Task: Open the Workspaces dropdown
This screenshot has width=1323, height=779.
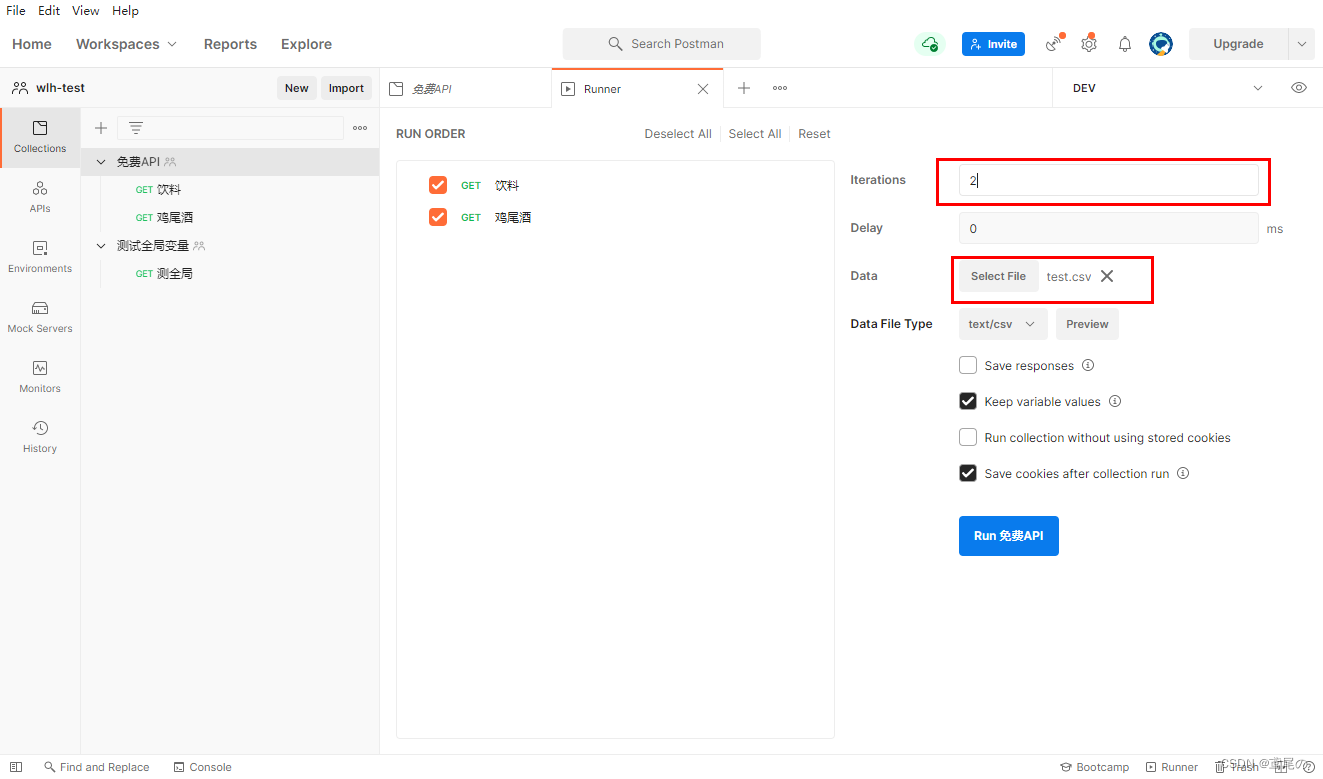Action: (x=126, y=44)
